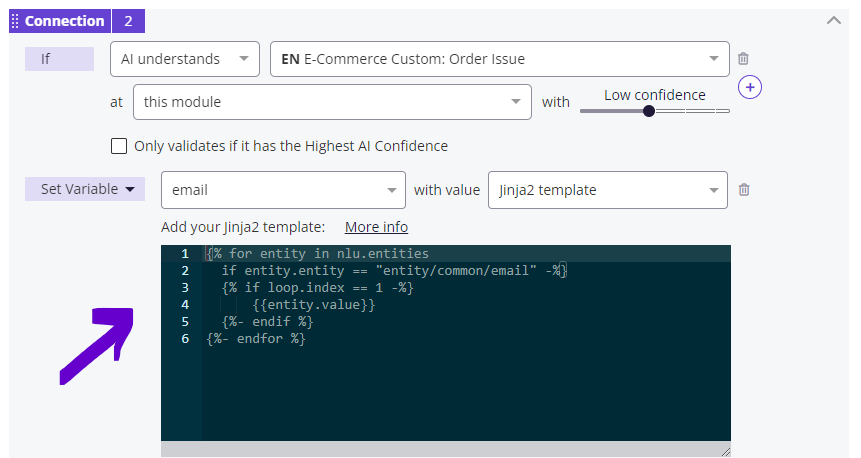Click line number 4 in editor gutter
Image resolution: width=861 pixels, height=458 pixels.
click(184, 305)
